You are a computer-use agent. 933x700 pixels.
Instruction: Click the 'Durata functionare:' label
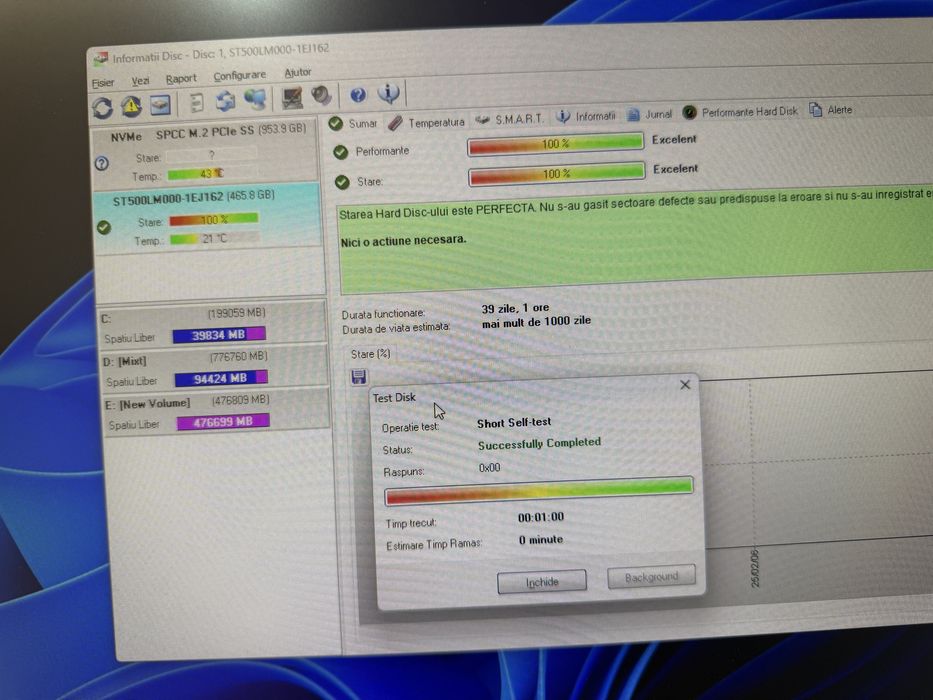[x=383, y=314]
